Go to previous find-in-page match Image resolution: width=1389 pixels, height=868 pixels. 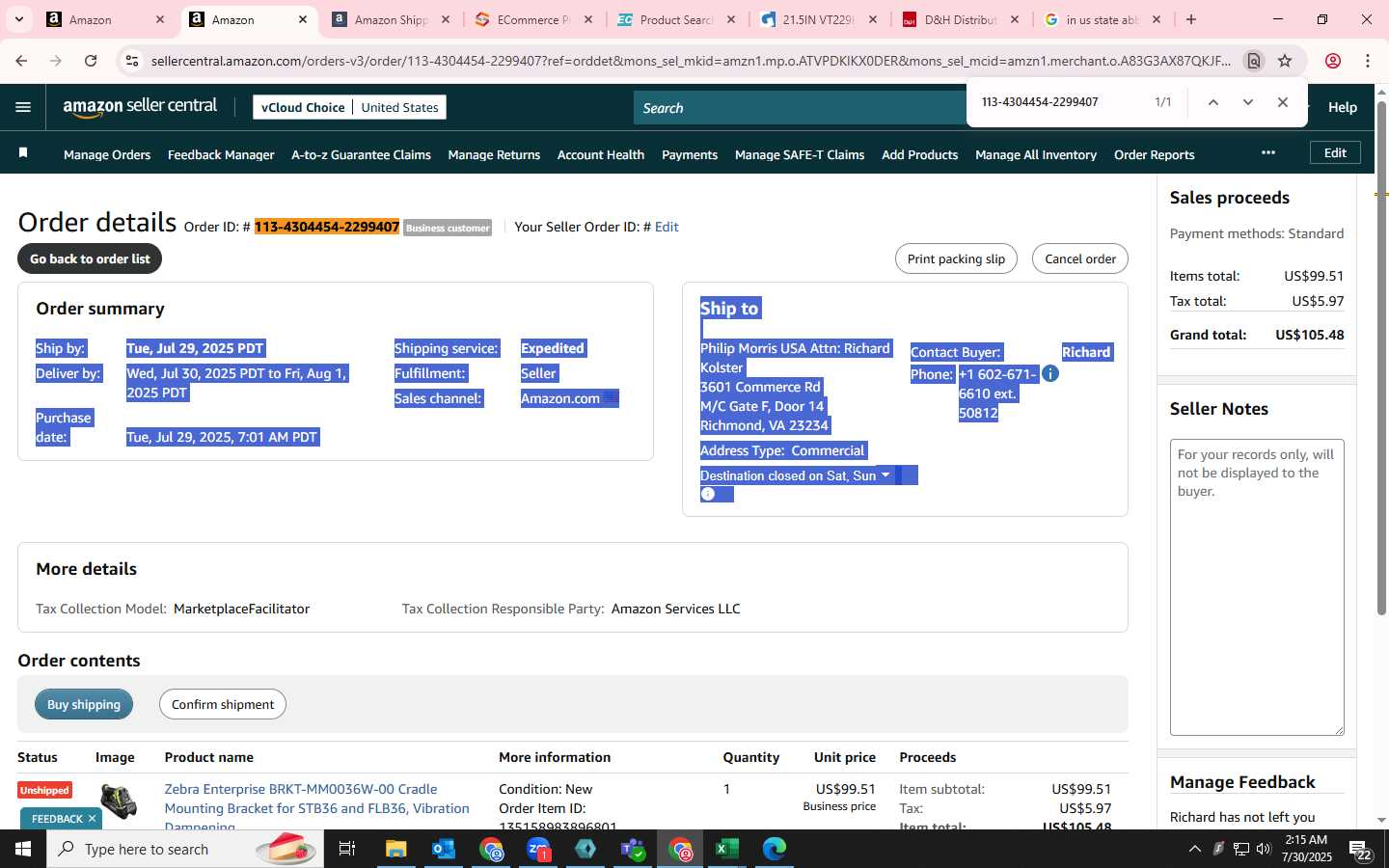coord(1213,102)
